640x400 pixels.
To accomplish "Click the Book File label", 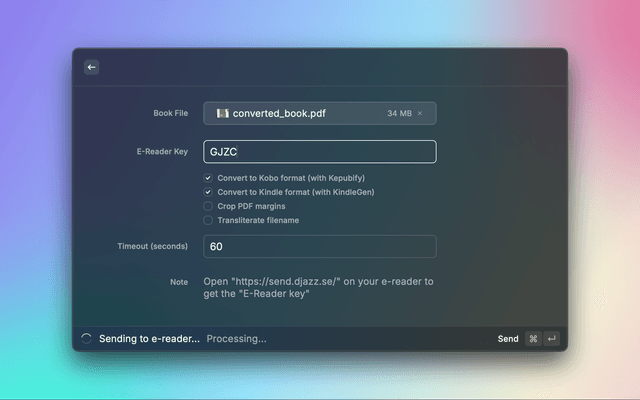I will 170,114.
